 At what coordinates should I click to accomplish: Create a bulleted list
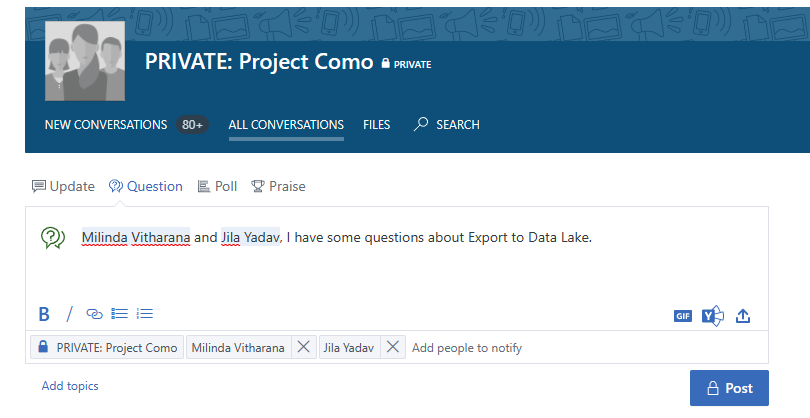120,314
